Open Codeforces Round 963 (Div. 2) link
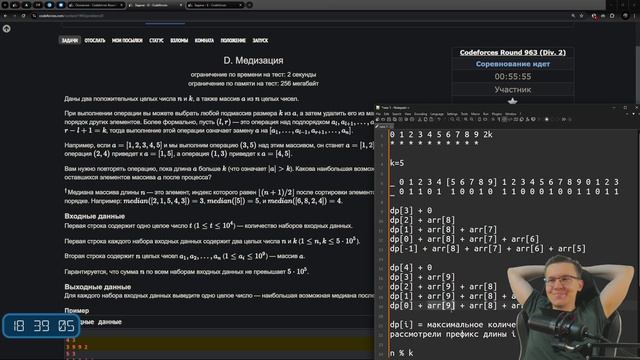Viewport: 640px width, 360px height. click(x=513, y=52)
